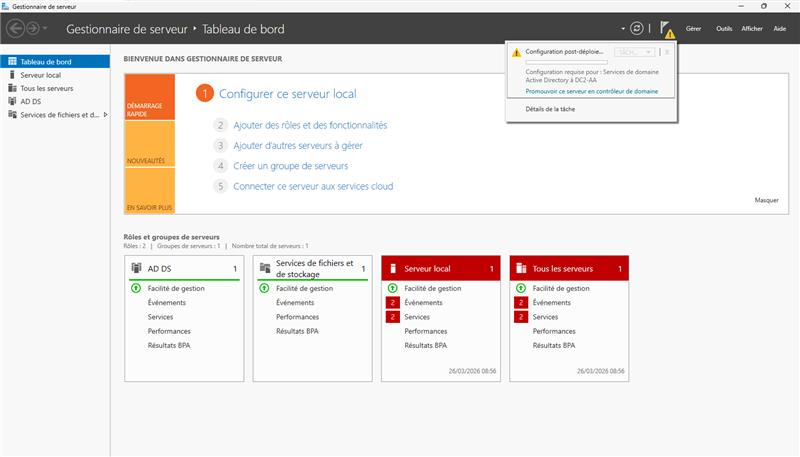Go back with the navigation back arrow

tap(16, 29)
